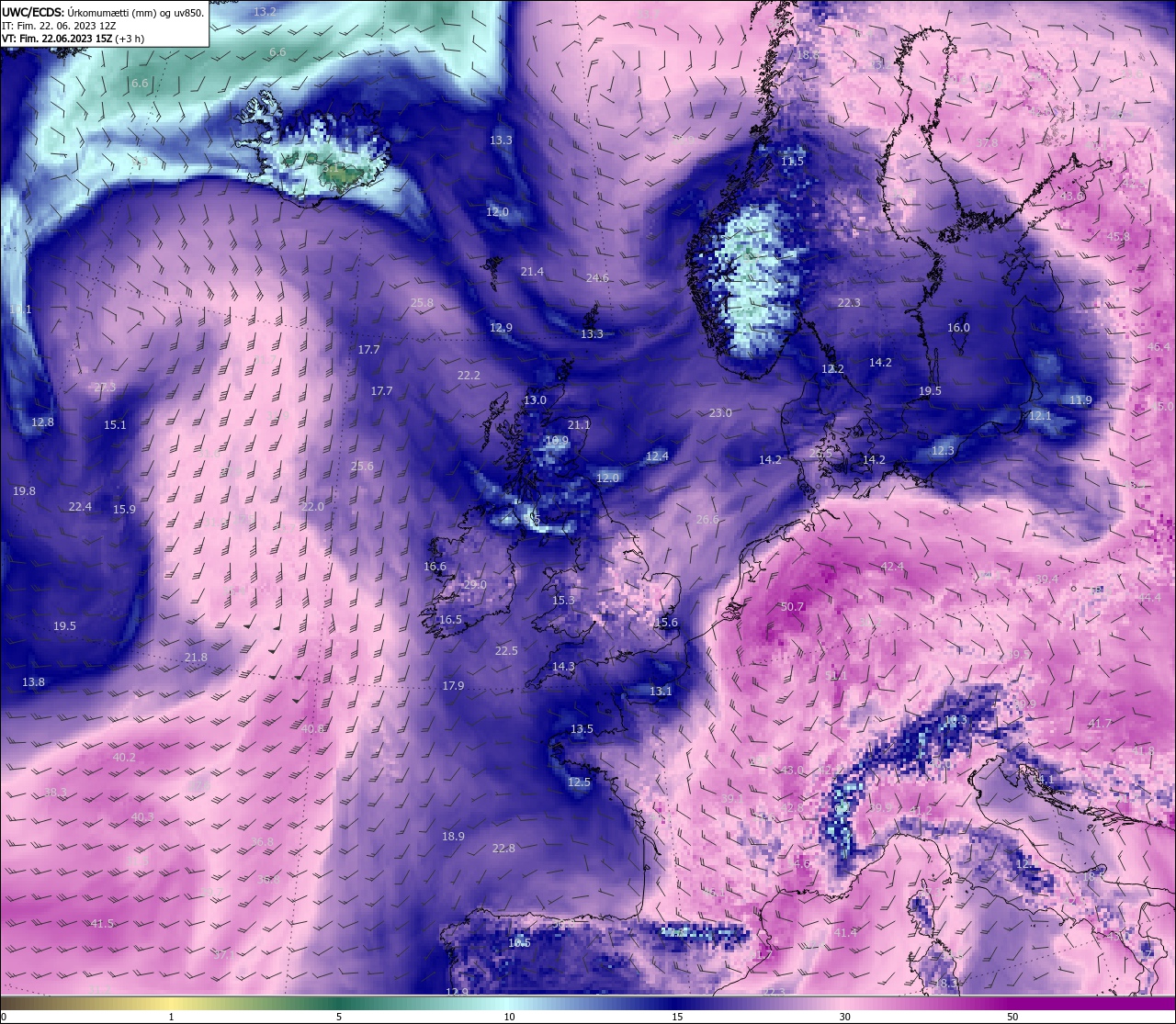1176x1024 pixels.
Task: Select the 12.3 value label
Action: 944,451
